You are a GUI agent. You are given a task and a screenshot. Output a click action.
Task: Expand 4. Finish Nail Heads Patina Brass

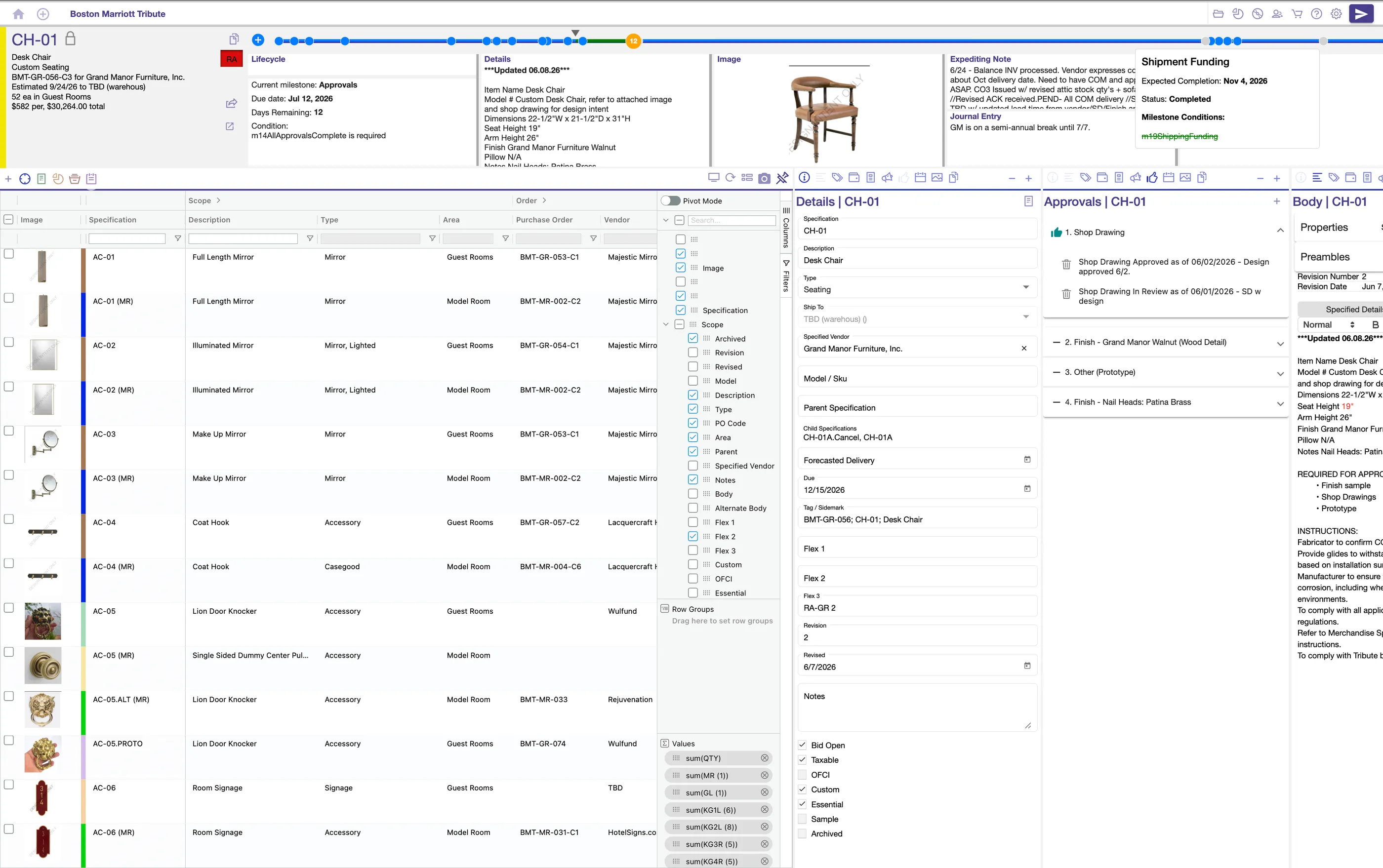[x=1280, y=403]
